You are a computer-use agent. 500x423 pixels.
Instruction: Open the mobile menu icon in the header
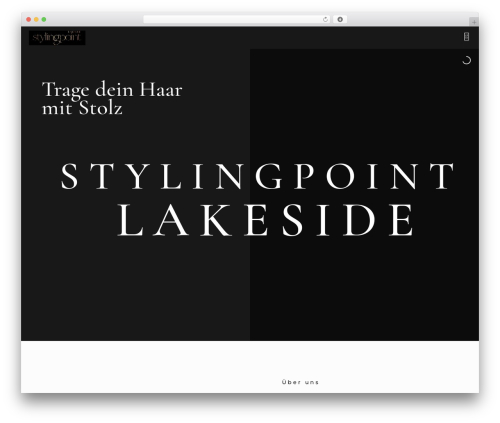466,37
